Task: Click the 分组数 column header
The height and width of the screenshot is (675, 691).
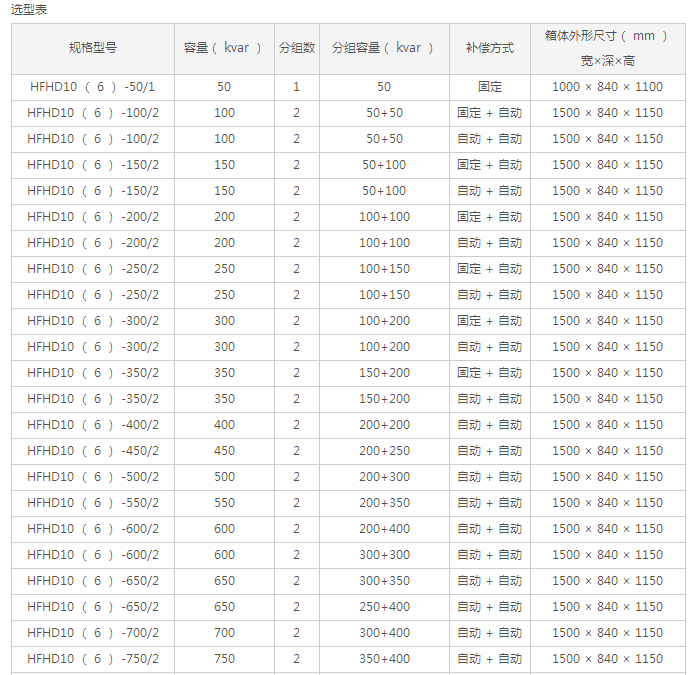Action: 297,48
